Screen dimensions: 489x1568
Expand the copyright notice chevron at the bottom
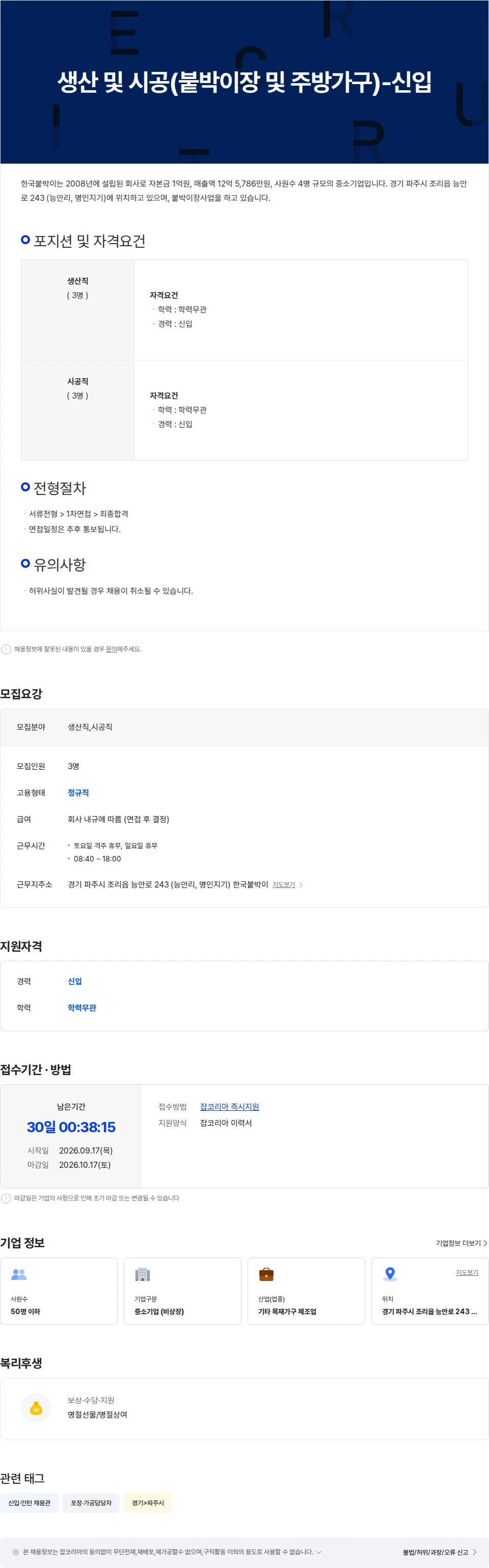pos(319,1552)
